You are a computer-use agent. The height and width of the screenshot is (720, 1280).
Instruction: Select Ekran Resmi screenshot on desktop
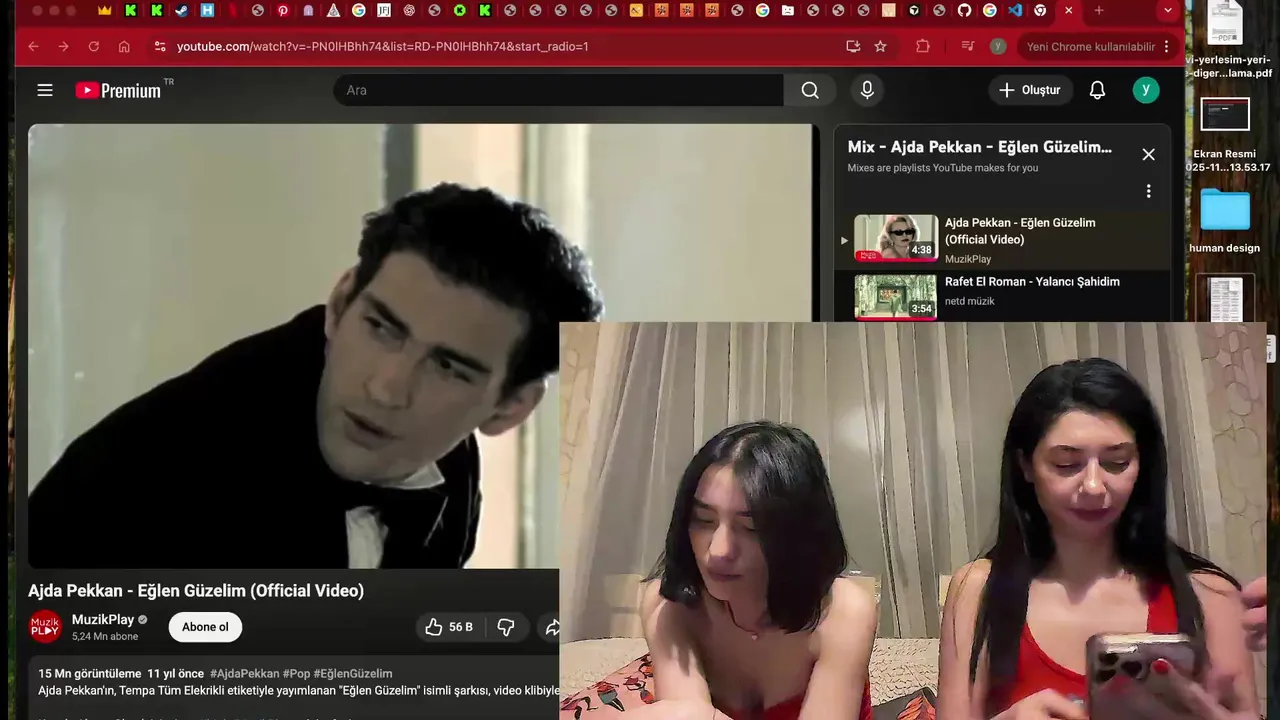tap(1227, 135)
